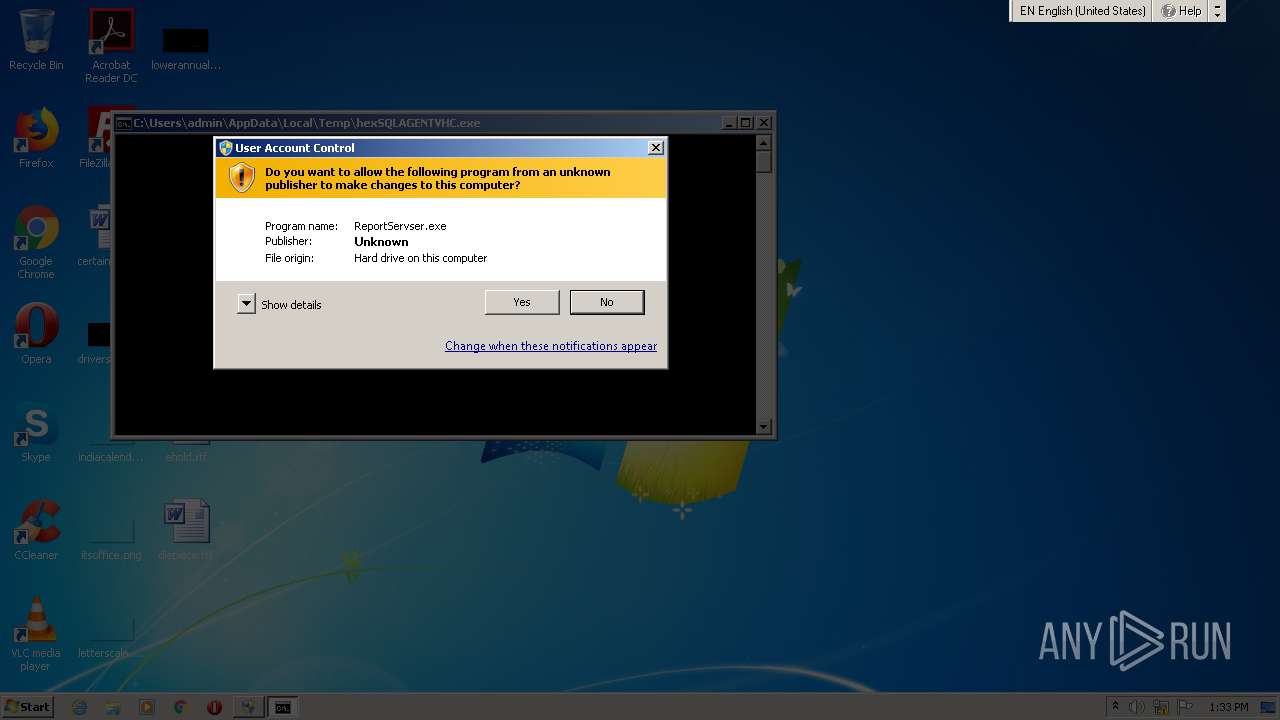
Task: Click No to deny ReportServser.exe changes
Action: (x=607, y=302)
